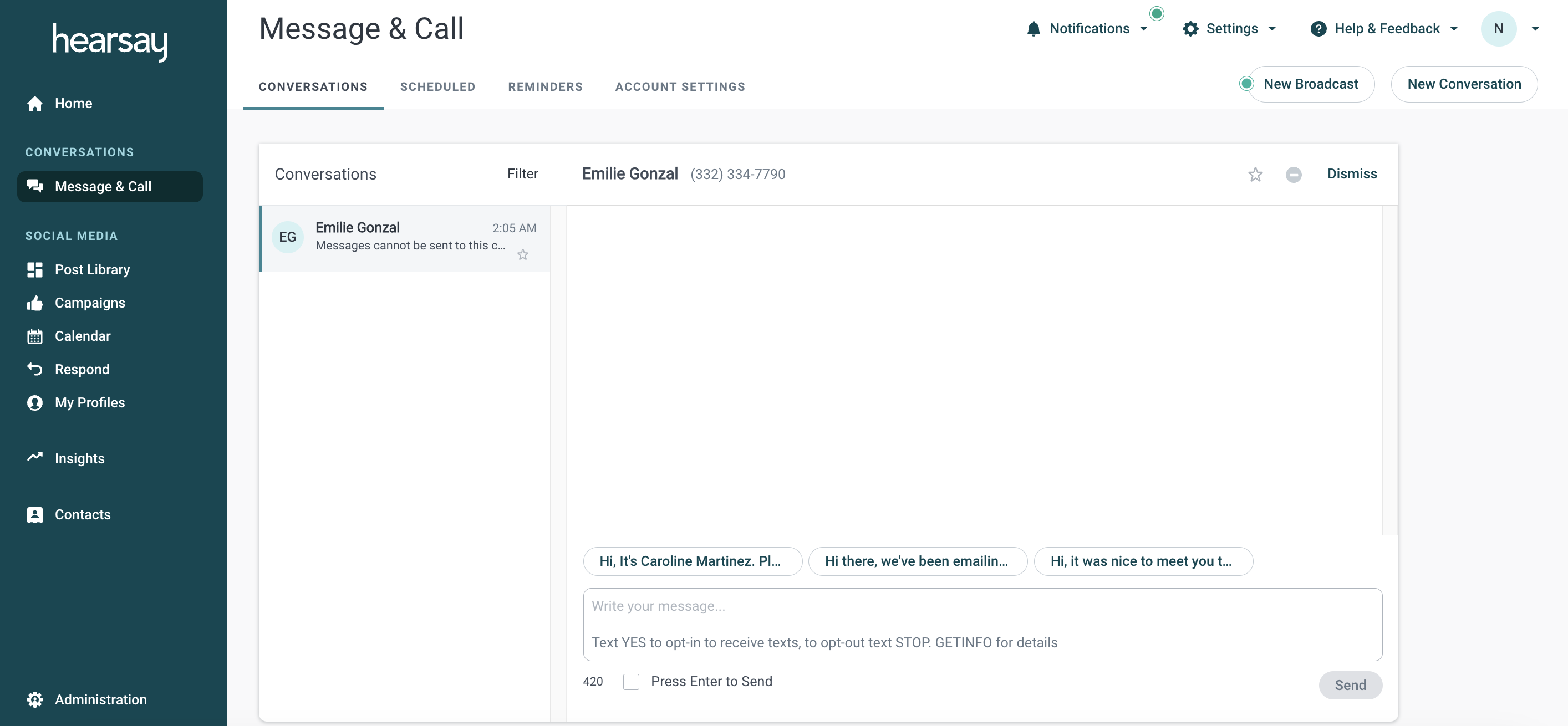Click the 2:05 AM timestamp
This screenshot has height=726, width=1568.
pyautogui.click(x=515, y=228)
